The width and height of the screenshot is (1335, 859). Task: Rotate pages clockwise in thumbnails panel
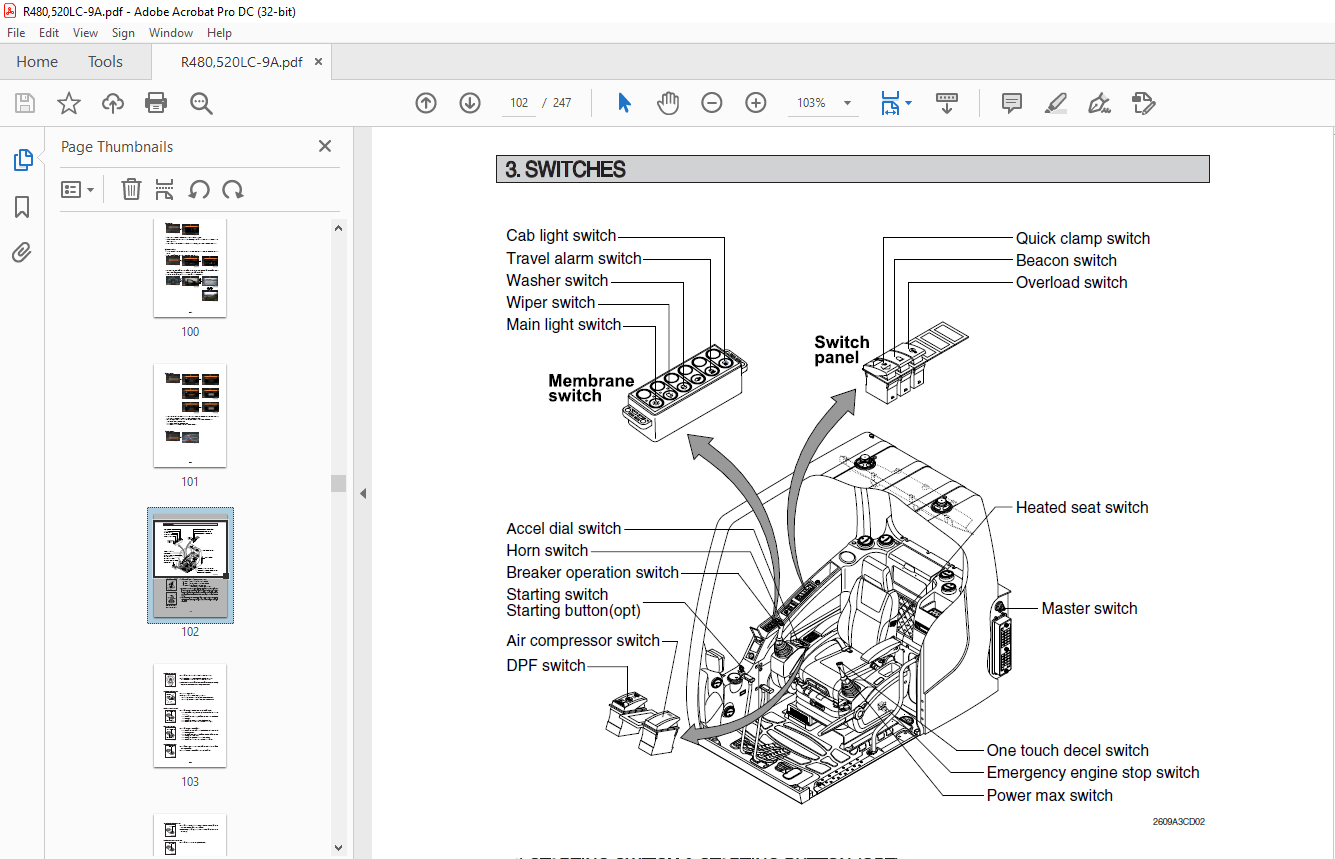click(x=233, y=189)
